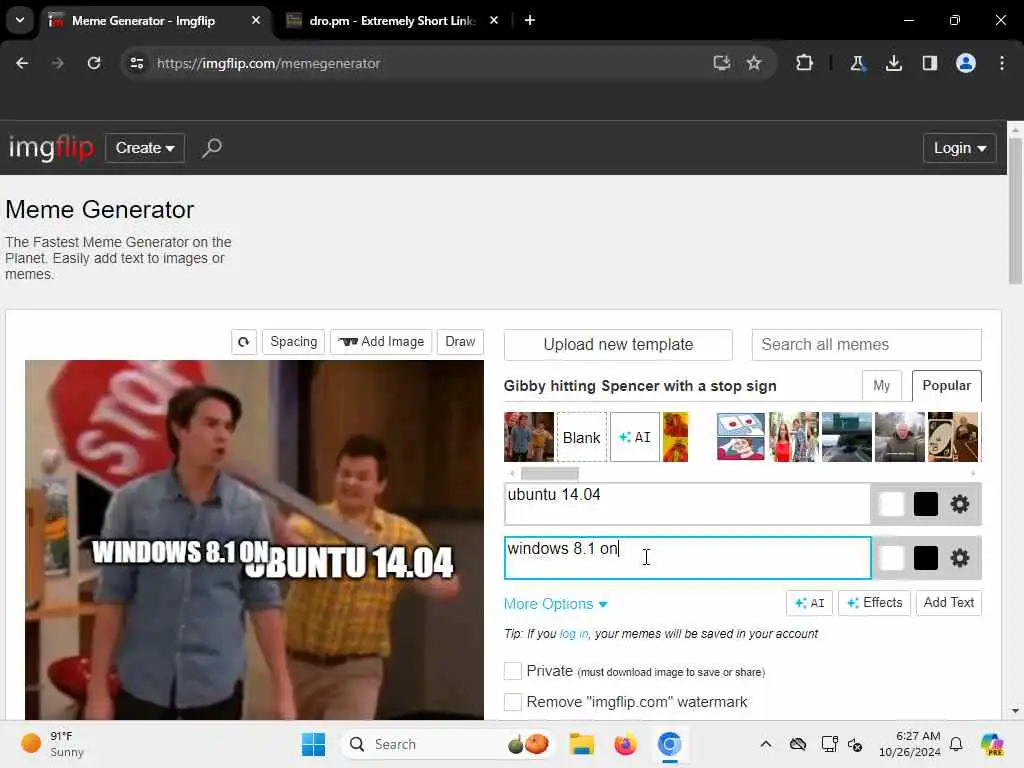
Task: Toggle browser side panel icon
Action: pyautogui.click(x=929, y=63)
